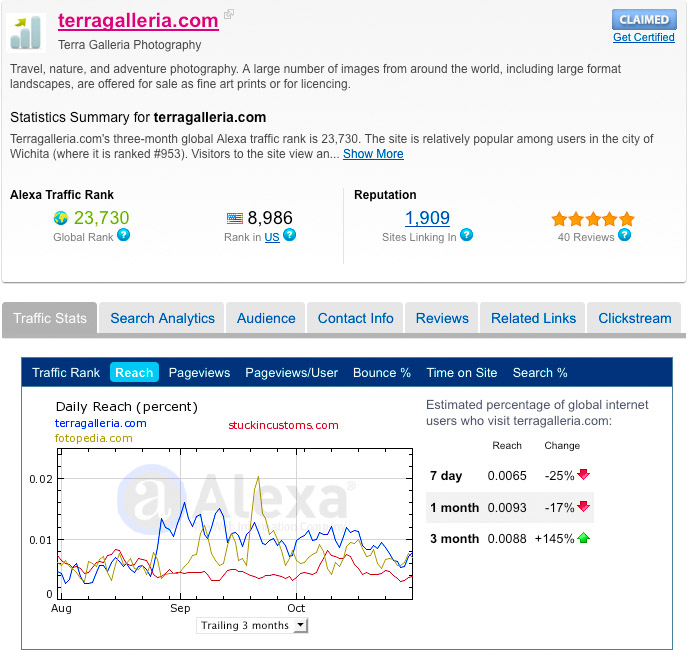Image resolution: width=689 pixels, height=650 pixels.
Task: Switch to the Search Analytics tab
Action: pos(162,318)
